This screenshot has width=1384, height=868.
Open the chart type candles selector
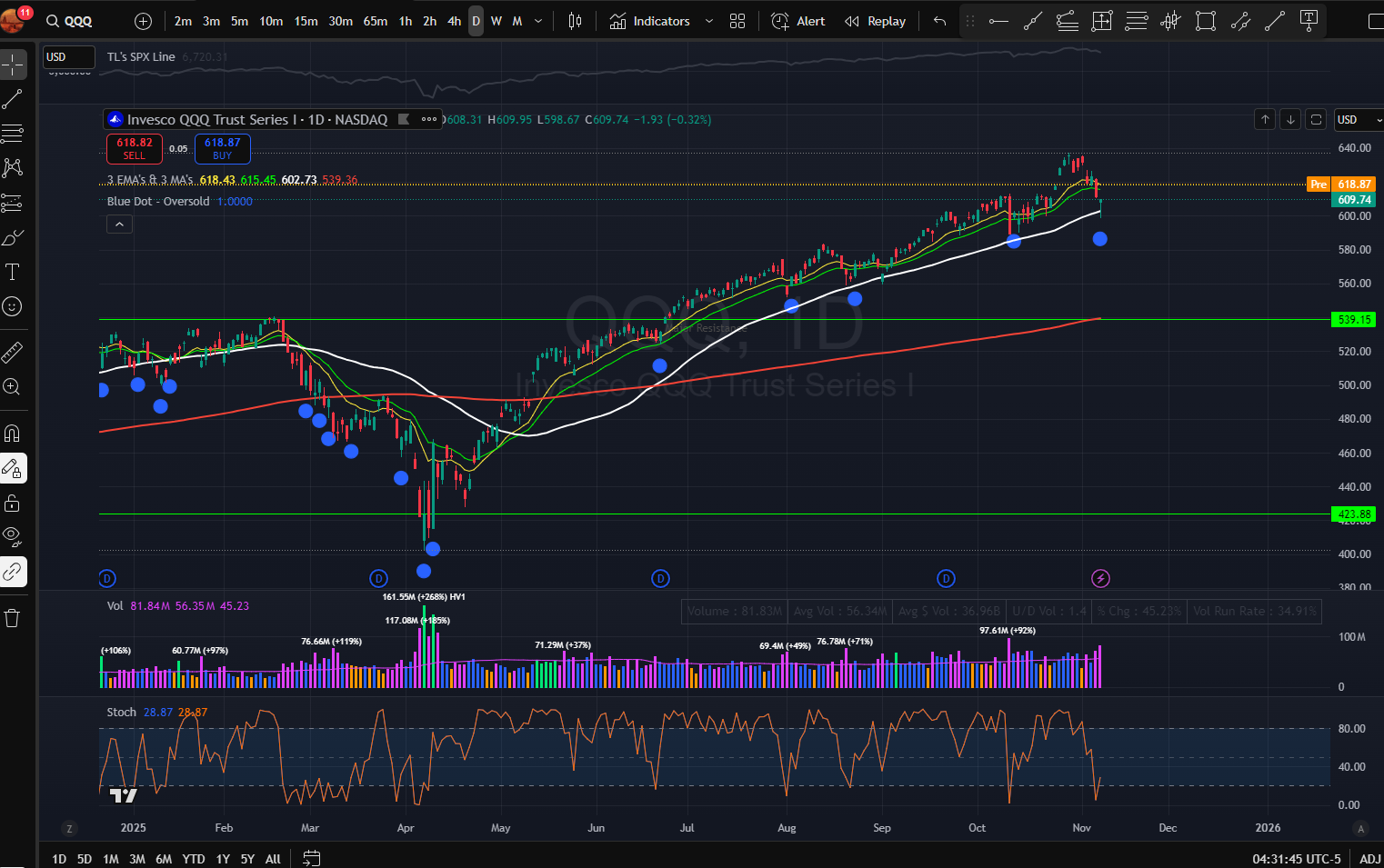(x=575, y=21)
